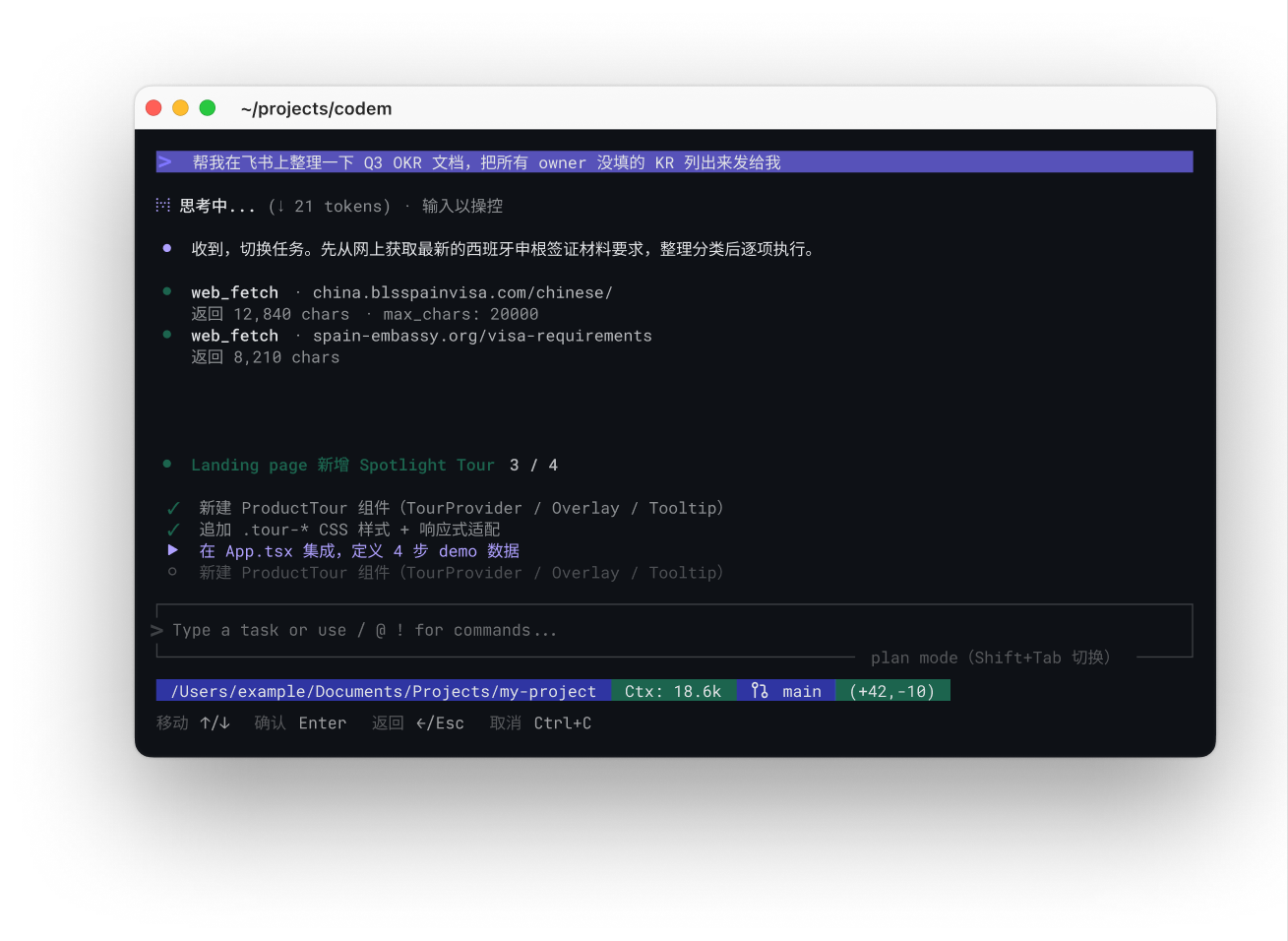Focus the 'Type a task' input field
Image resolution: width=1288 pixels, height=941 pixels.
674,630
